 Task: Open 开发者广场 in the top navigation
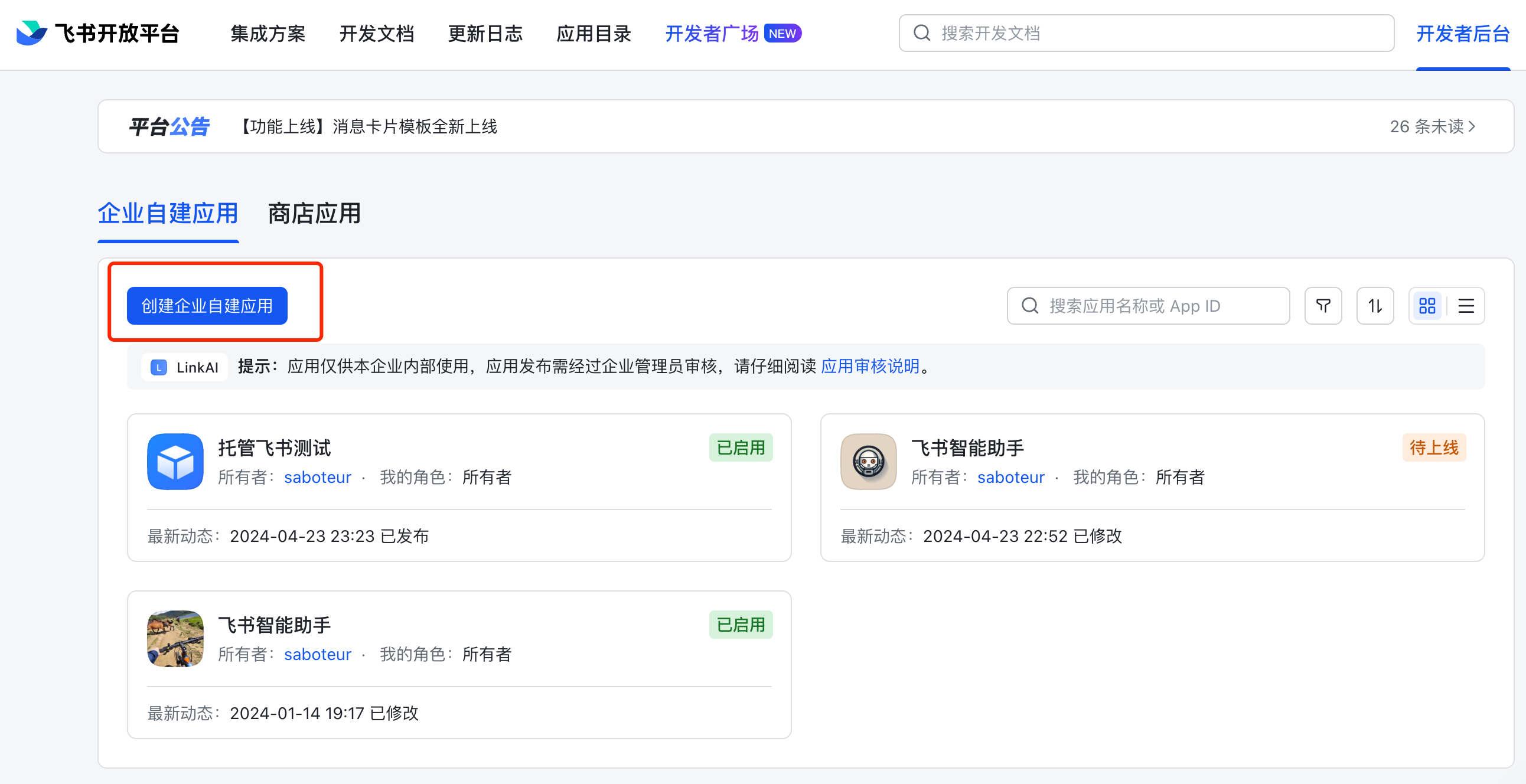(712, 33)
